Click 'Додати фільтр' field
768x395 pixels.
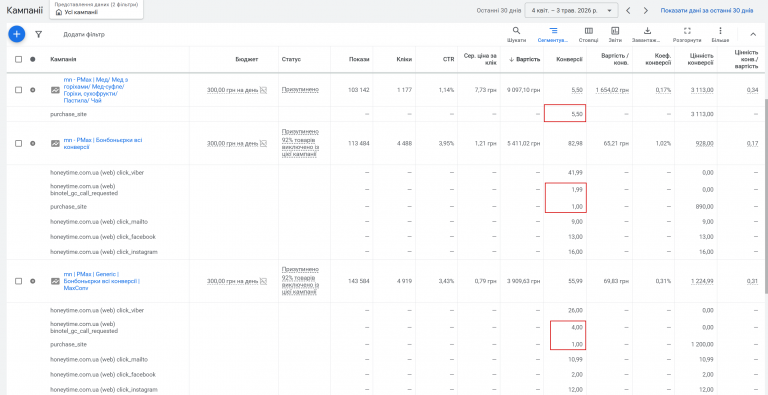(x=84, y=35)
